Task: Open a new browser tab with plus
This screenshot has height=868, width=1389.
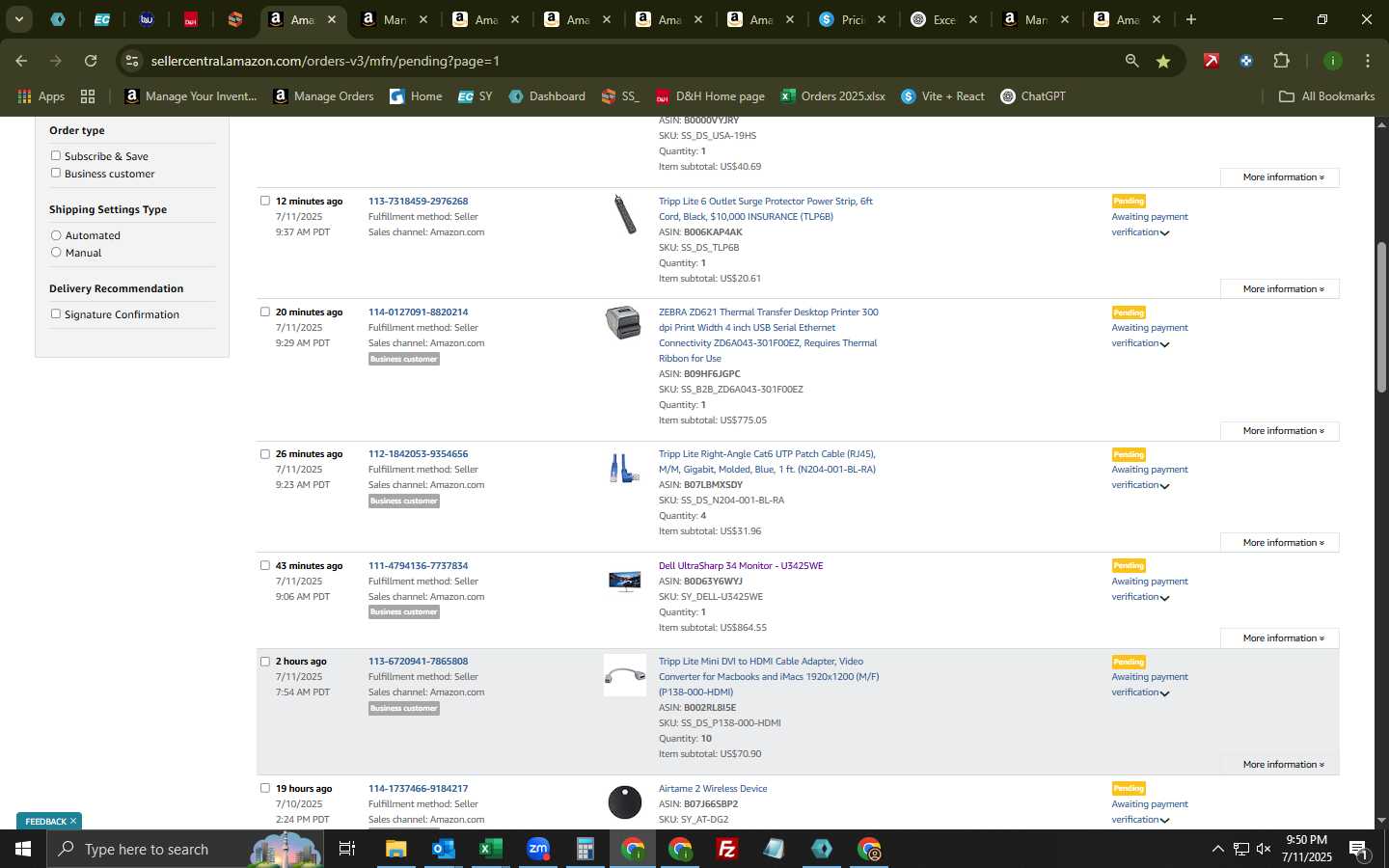Action: [1190, 19]
